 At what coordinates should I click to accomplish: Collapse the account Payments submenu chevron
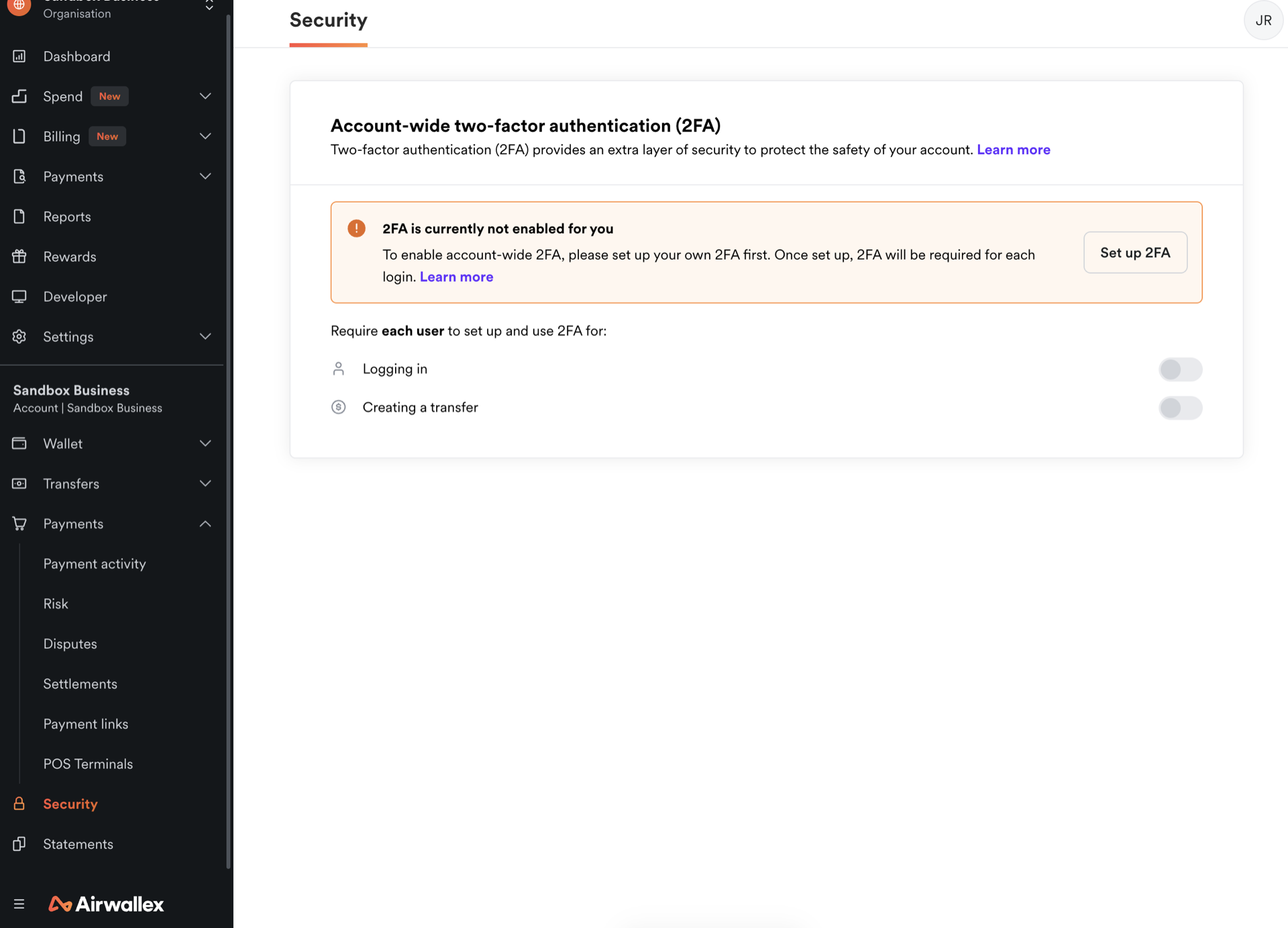(x=205, y=524)
